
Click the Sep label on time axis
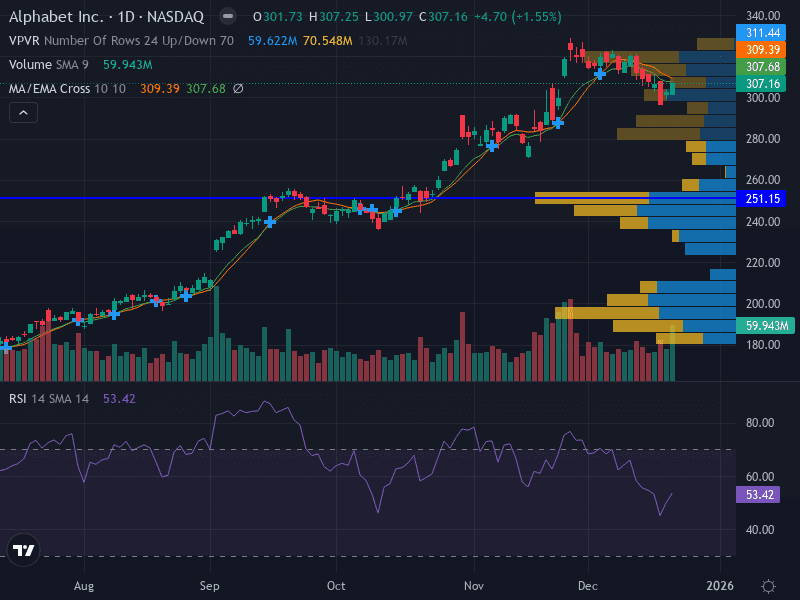click(x=210, y=585)
